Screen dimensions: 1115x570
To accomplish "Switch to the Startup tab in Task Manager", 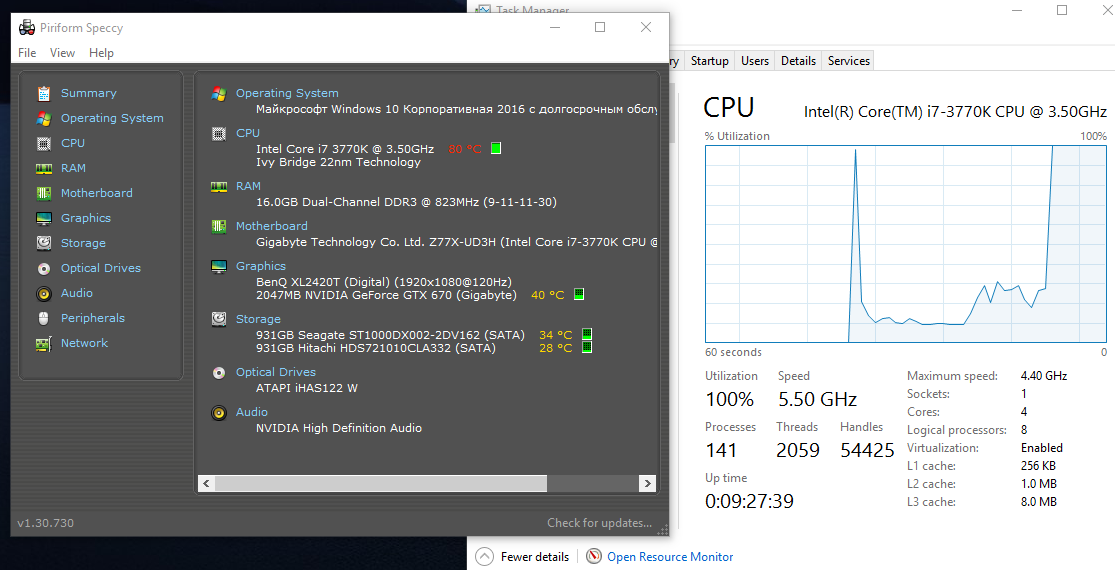I will tap(710, 61).
